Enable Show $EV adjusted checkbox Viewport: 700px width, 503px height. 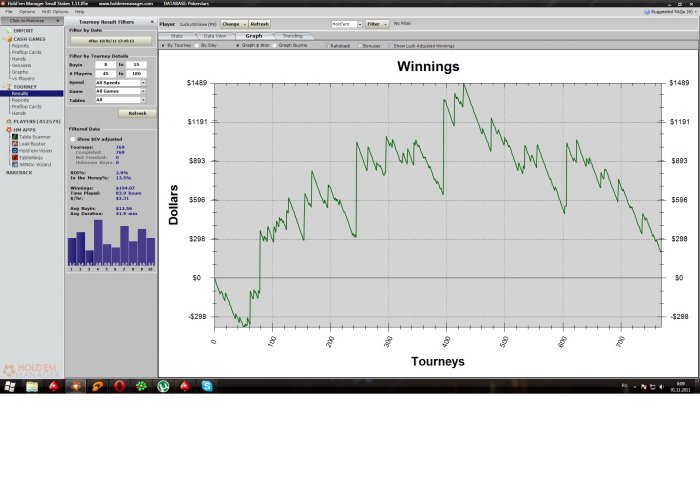point(73,139)
